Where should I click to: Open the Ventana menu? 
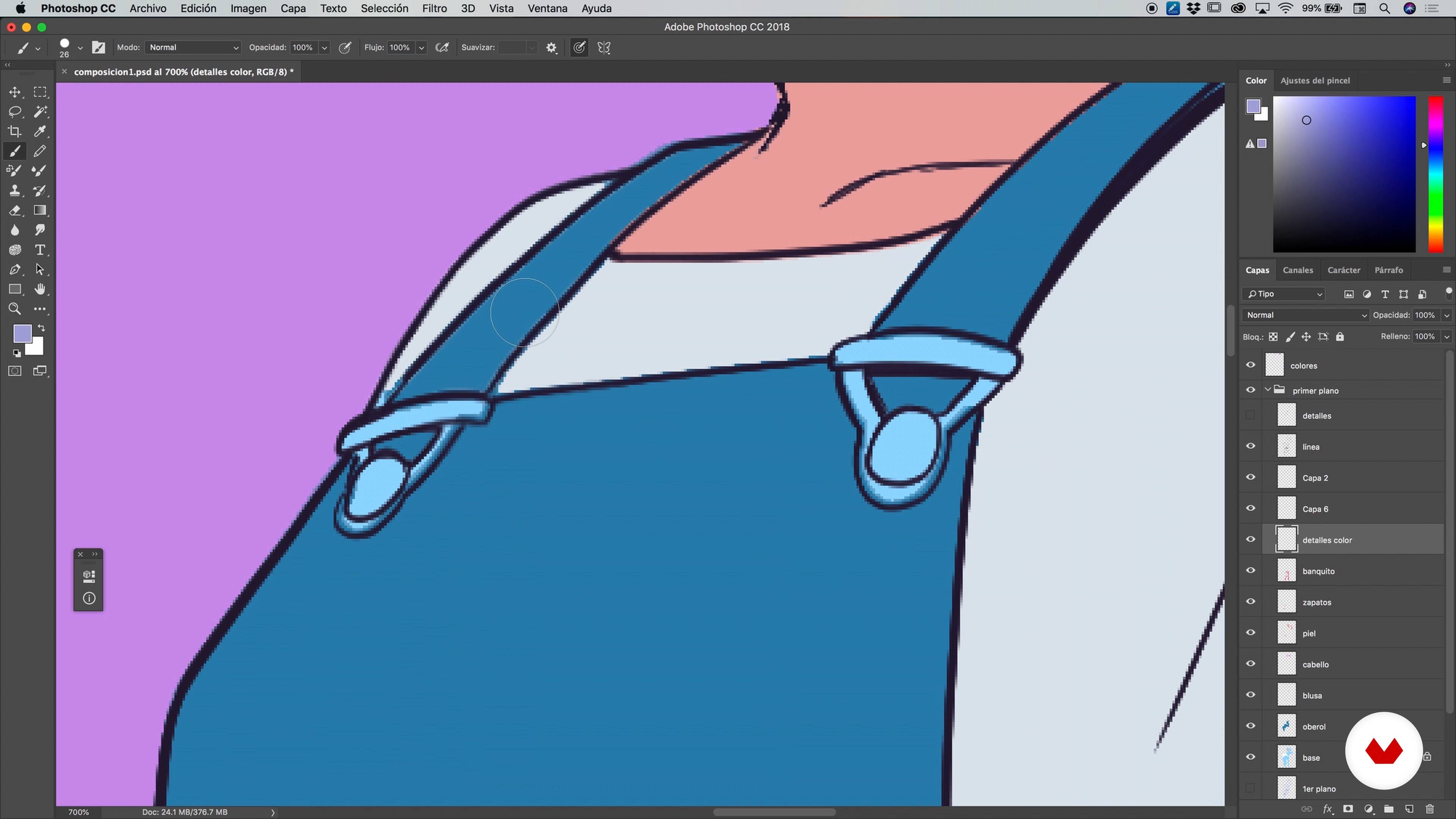547,8
